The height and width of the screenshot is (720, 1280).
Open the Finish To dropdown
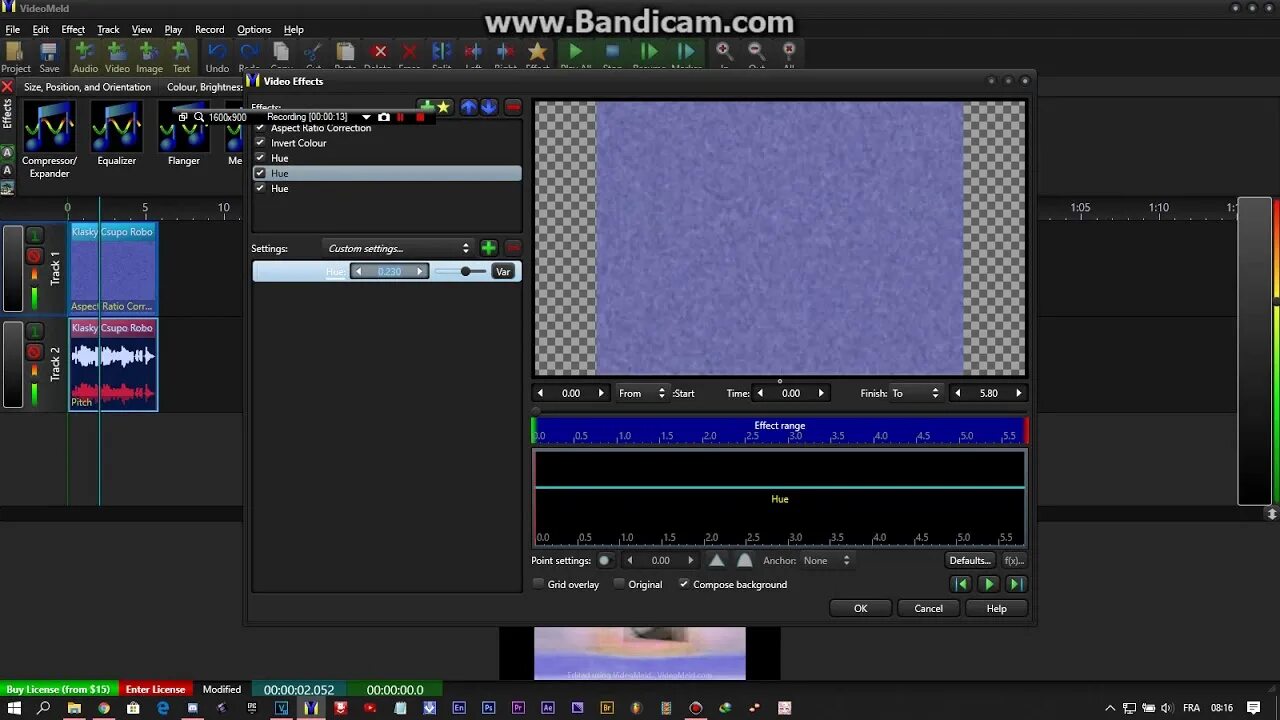(x=915, y=393)
